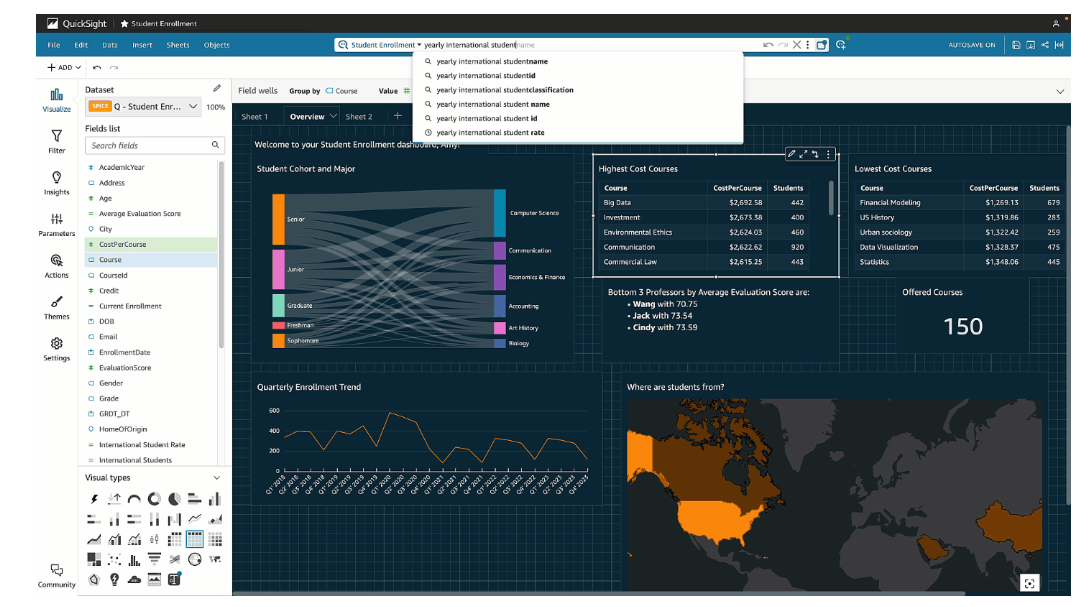Screen dimensions: 1090x607
Task: Open the Actions panel
Action: pos(56,266)
